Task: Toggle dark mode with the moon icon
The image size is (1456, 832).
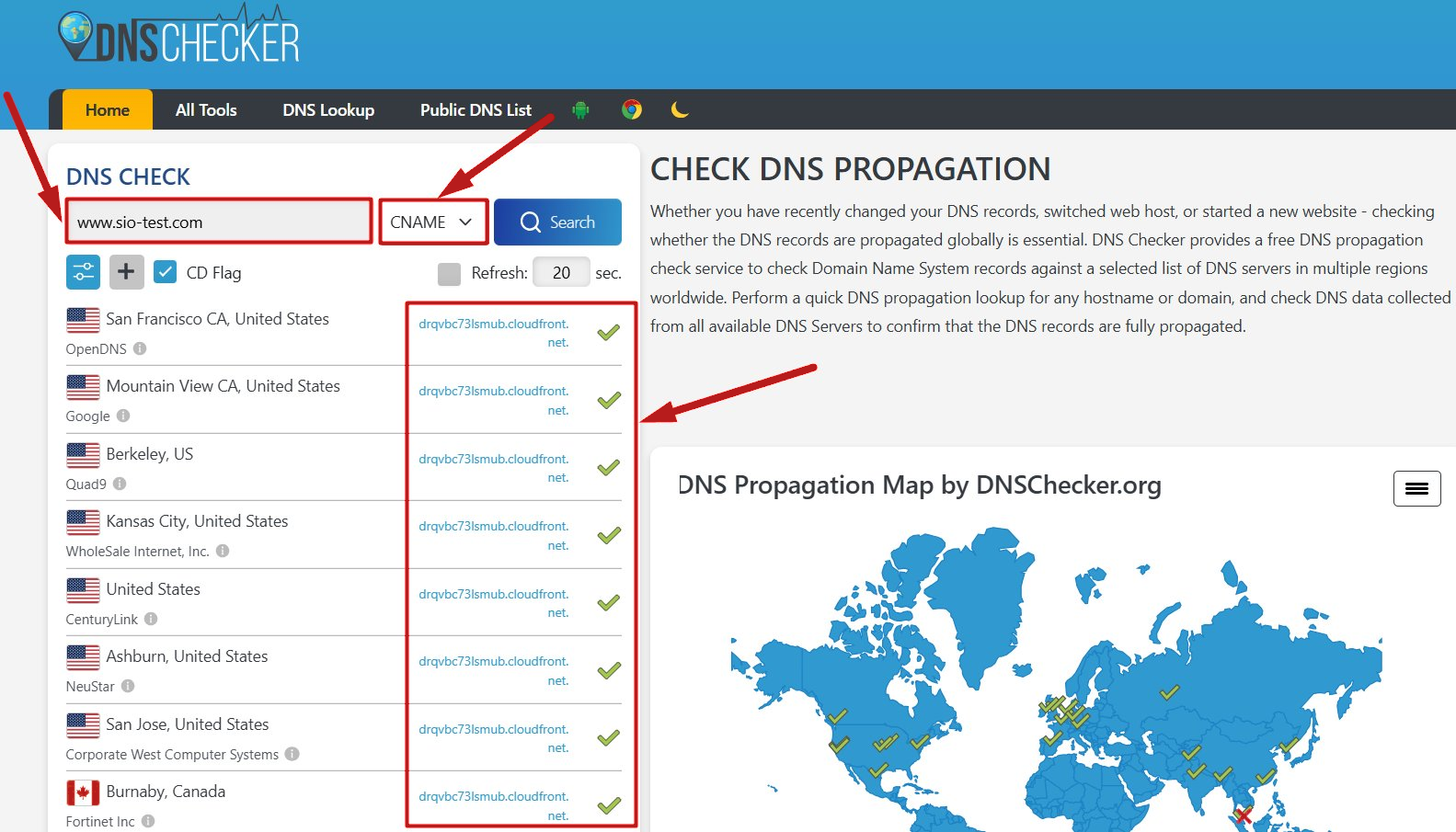Action: [680, 109]
